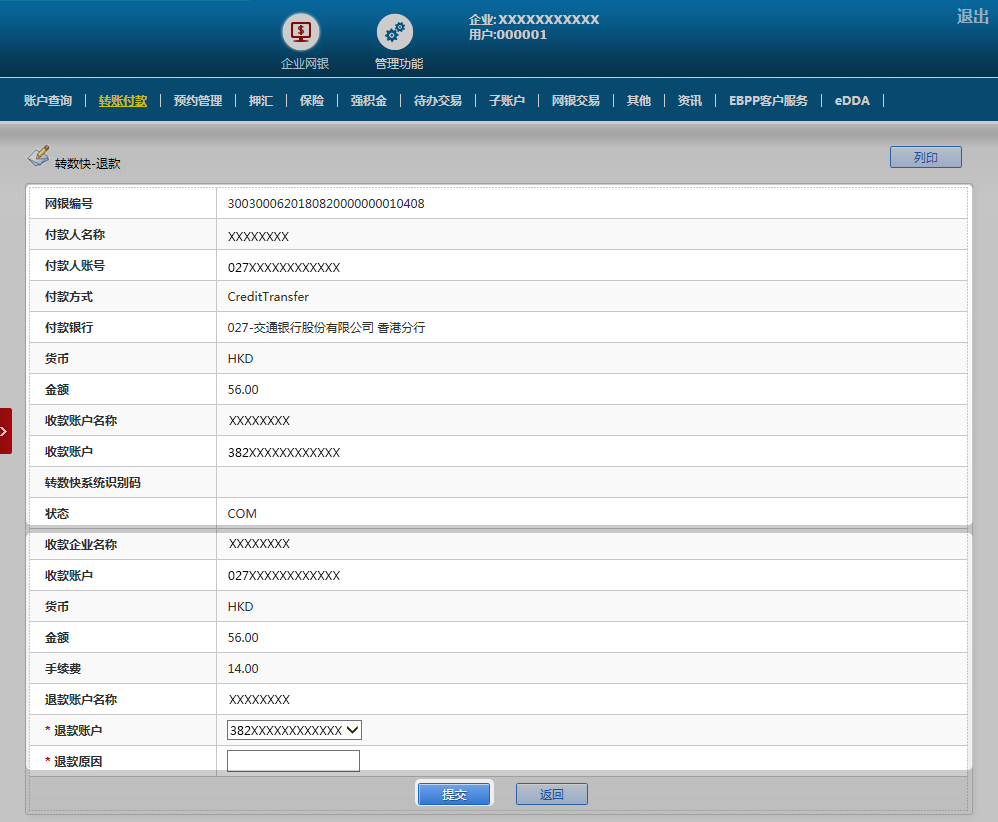Image resolution: width=998 pixels, height=822 pixels.
Task: Go to the 押汇 menu
Action: (261, 100)
